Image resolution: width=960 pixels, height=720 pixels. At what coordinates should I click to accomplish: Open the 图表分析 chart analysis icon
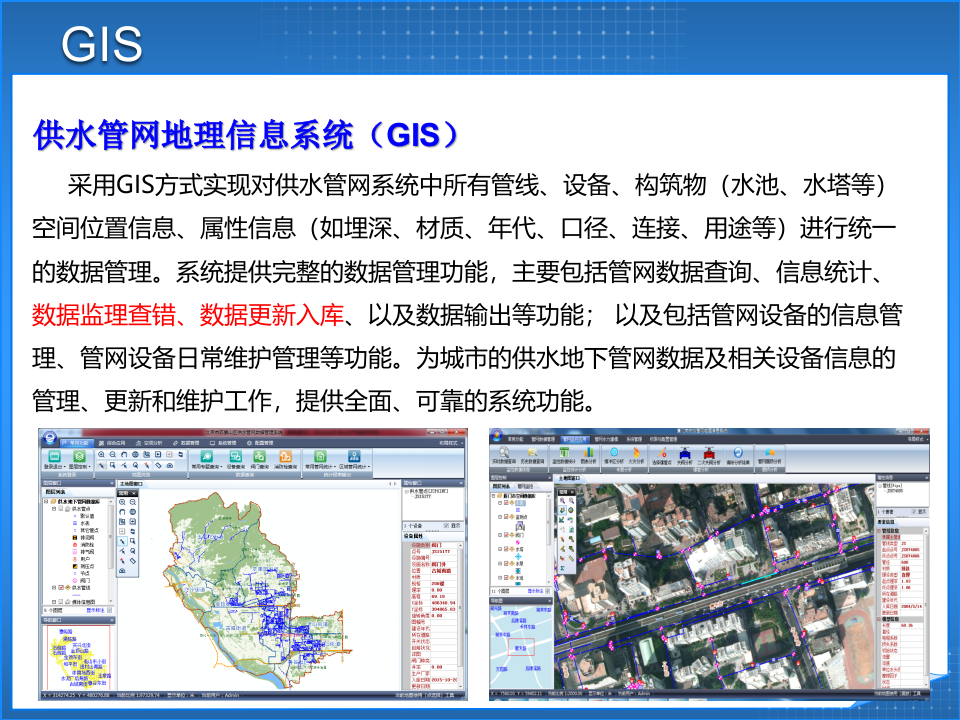tap(588, 452)
